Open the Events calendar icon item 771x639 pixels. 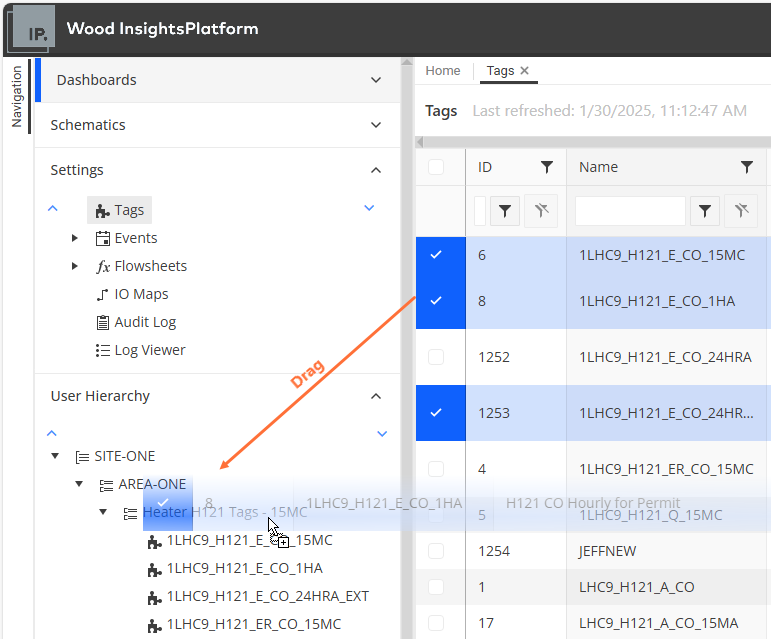click(102, 238)
